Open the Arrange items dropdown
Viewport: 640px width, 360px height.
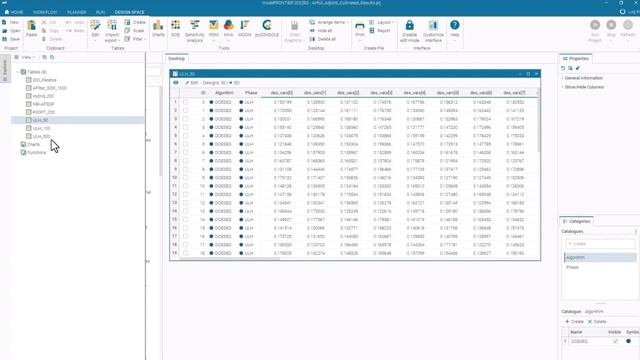click(329, 22)
